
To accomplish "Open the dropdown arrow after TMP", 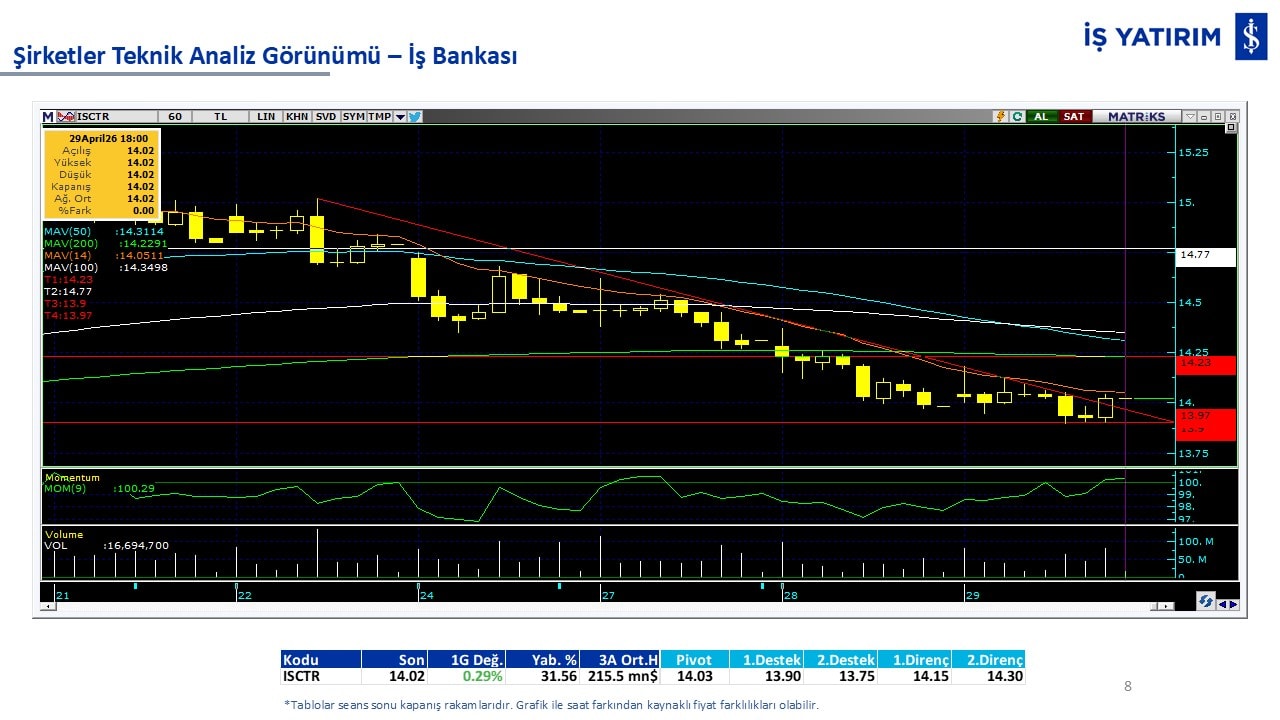I will tap(400, 116).
